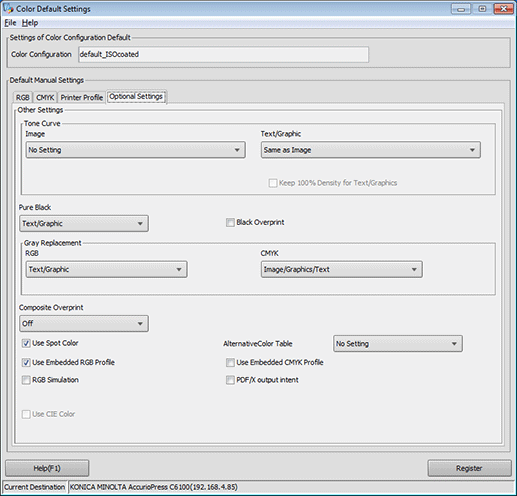The height and width of the screenshot is (496, 517).
Task: Open the File menu
Action: point(10,23)
